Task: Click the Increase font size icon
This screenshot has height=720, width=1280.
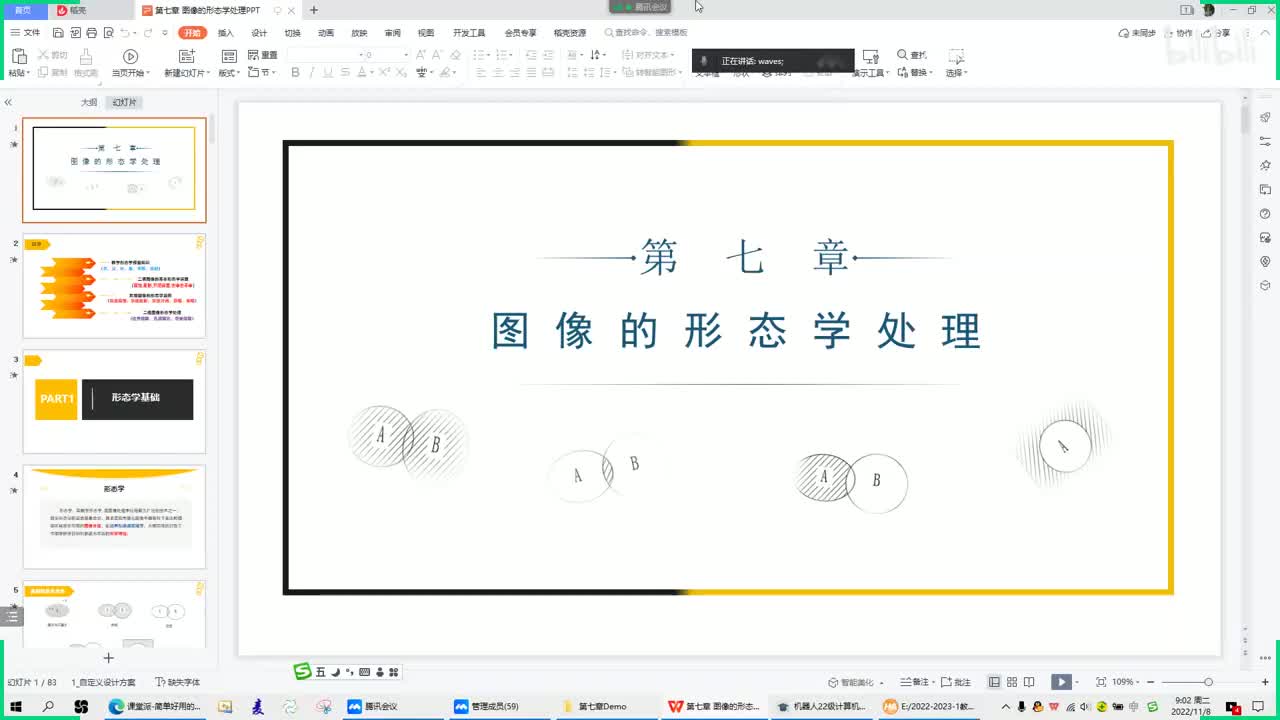Action: click(422, 55)
